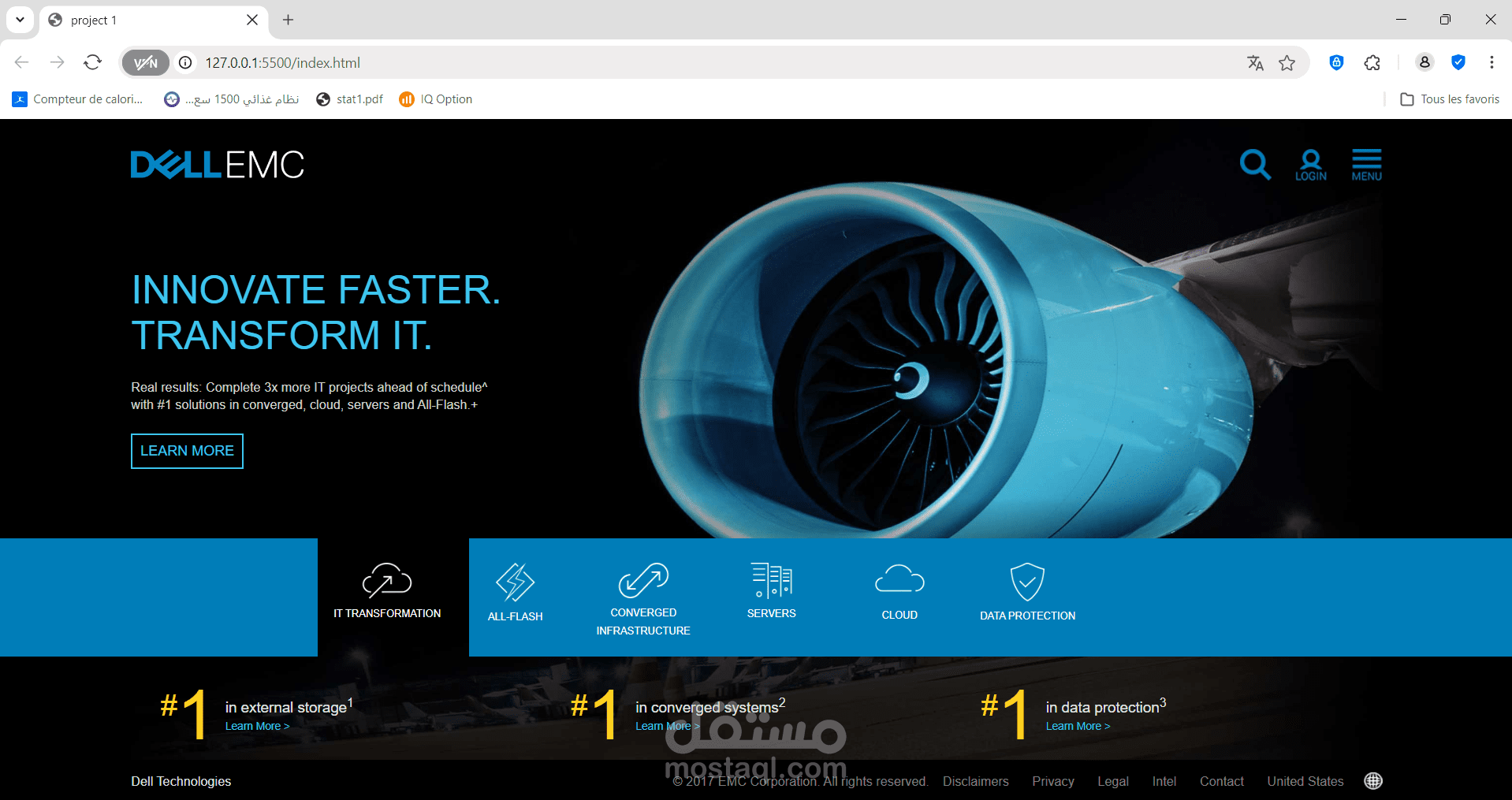Click Learn More under external storage
Screen dimensions: 1512x800
point(257,726)
